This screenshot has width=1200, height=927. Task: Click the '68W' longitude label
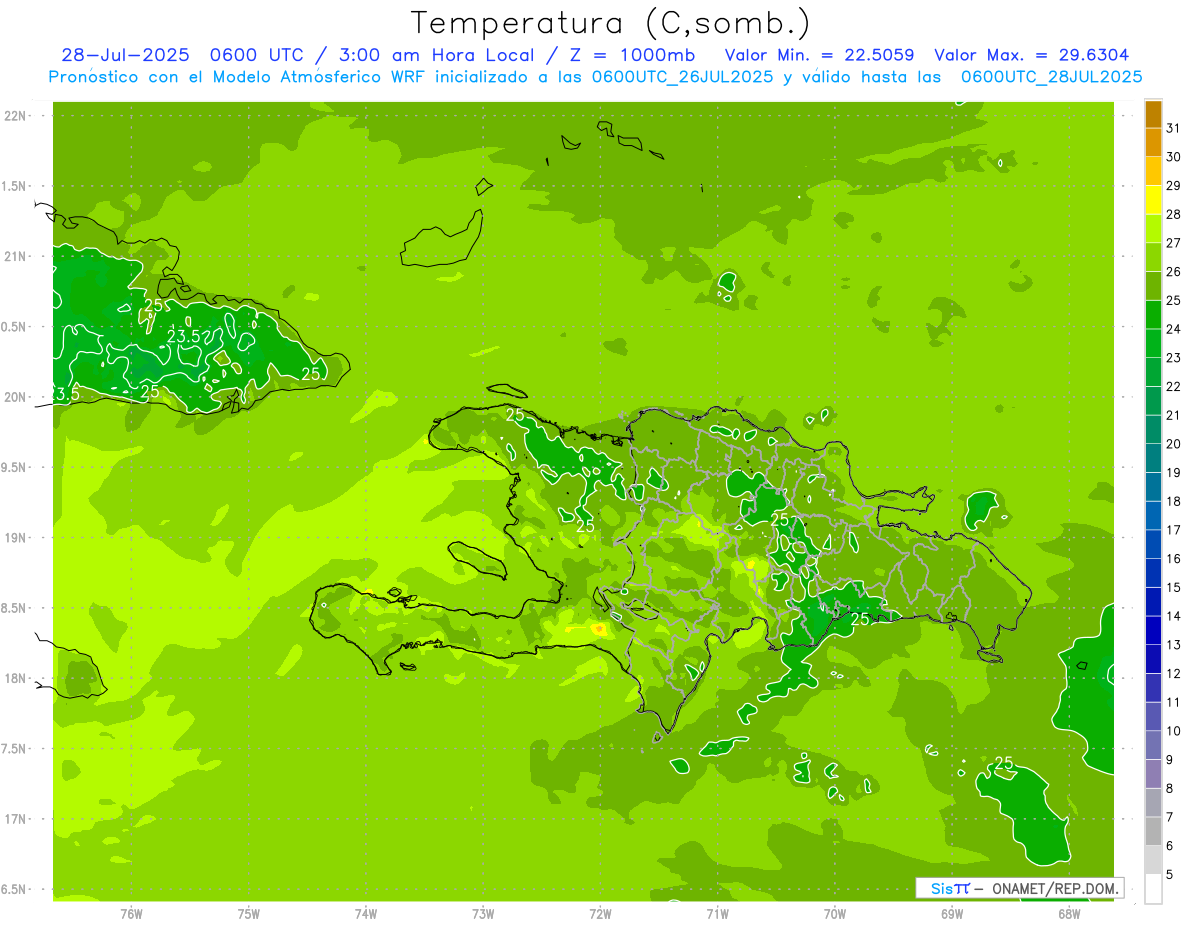[1069, 913]
